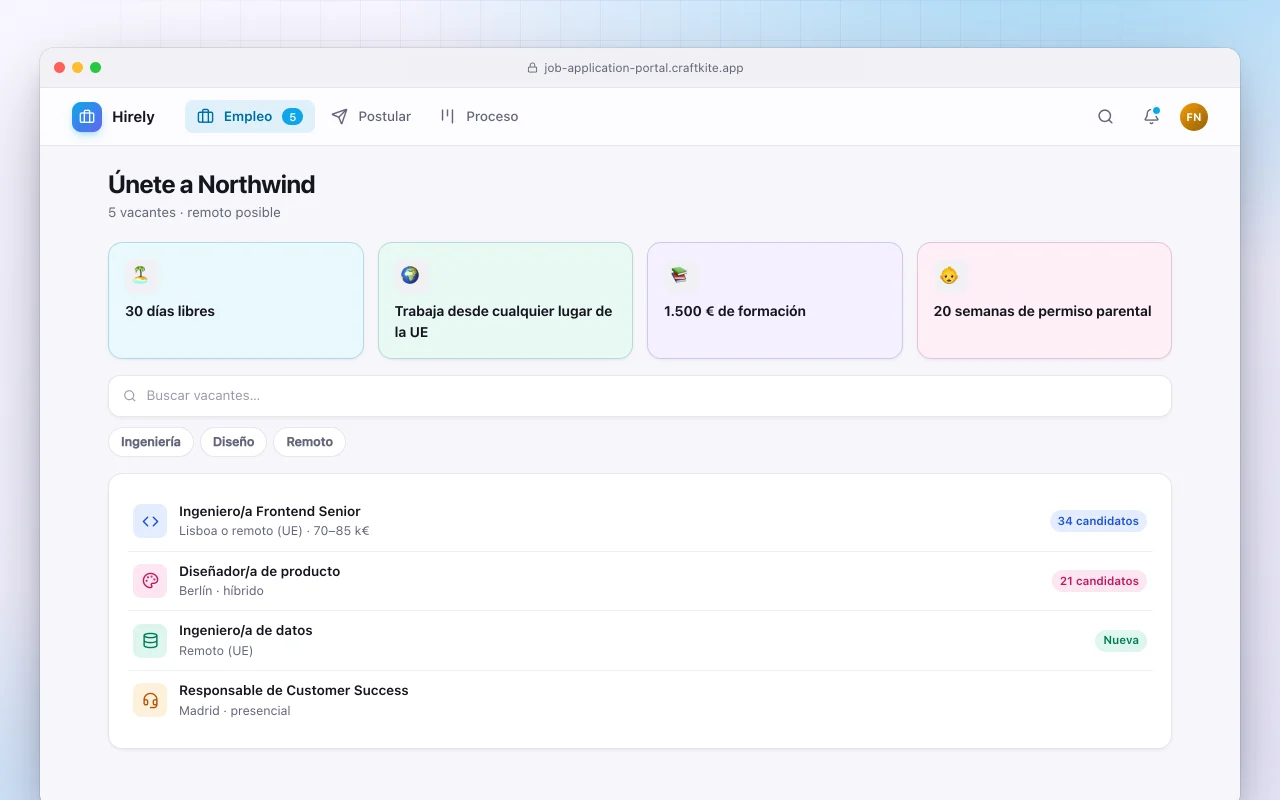Click the Berlín · híbrido location text
The image size is (1280, 800).
[221, 591]
